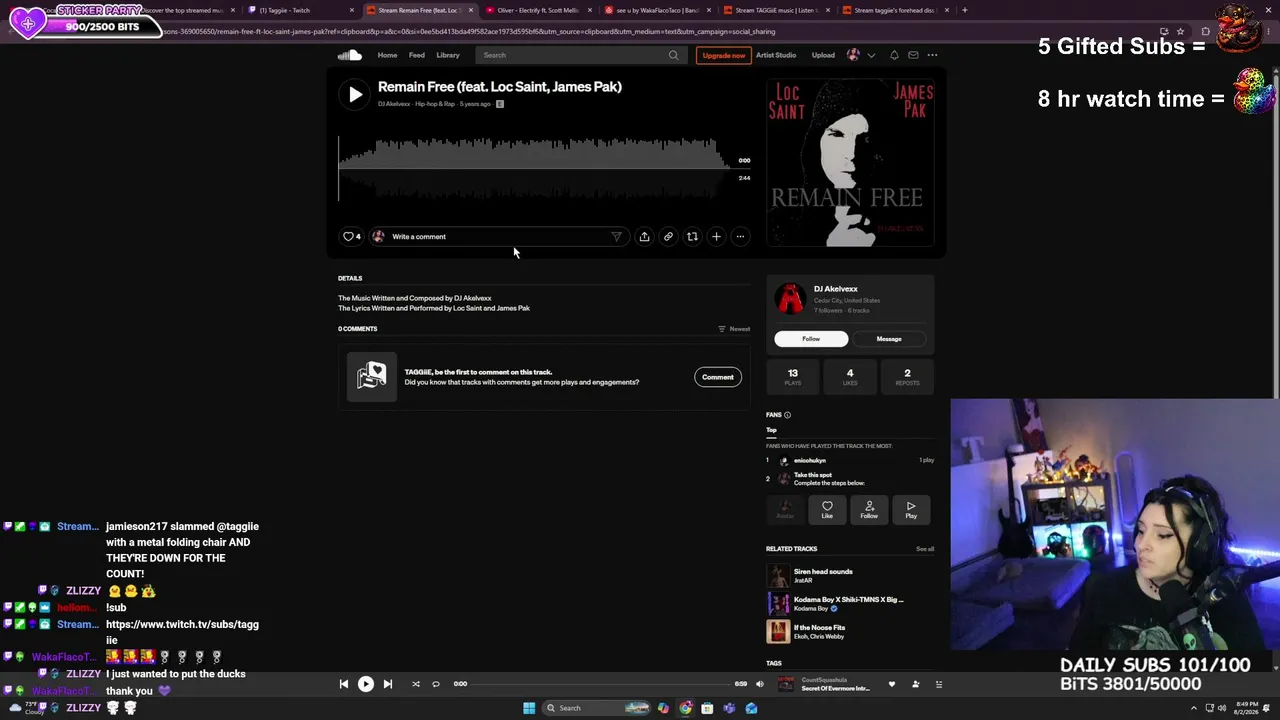Open DJ Akelvexx profile avatar
Screen dimensions: 1280x720
pyautogui.click(x=790, y=299)
